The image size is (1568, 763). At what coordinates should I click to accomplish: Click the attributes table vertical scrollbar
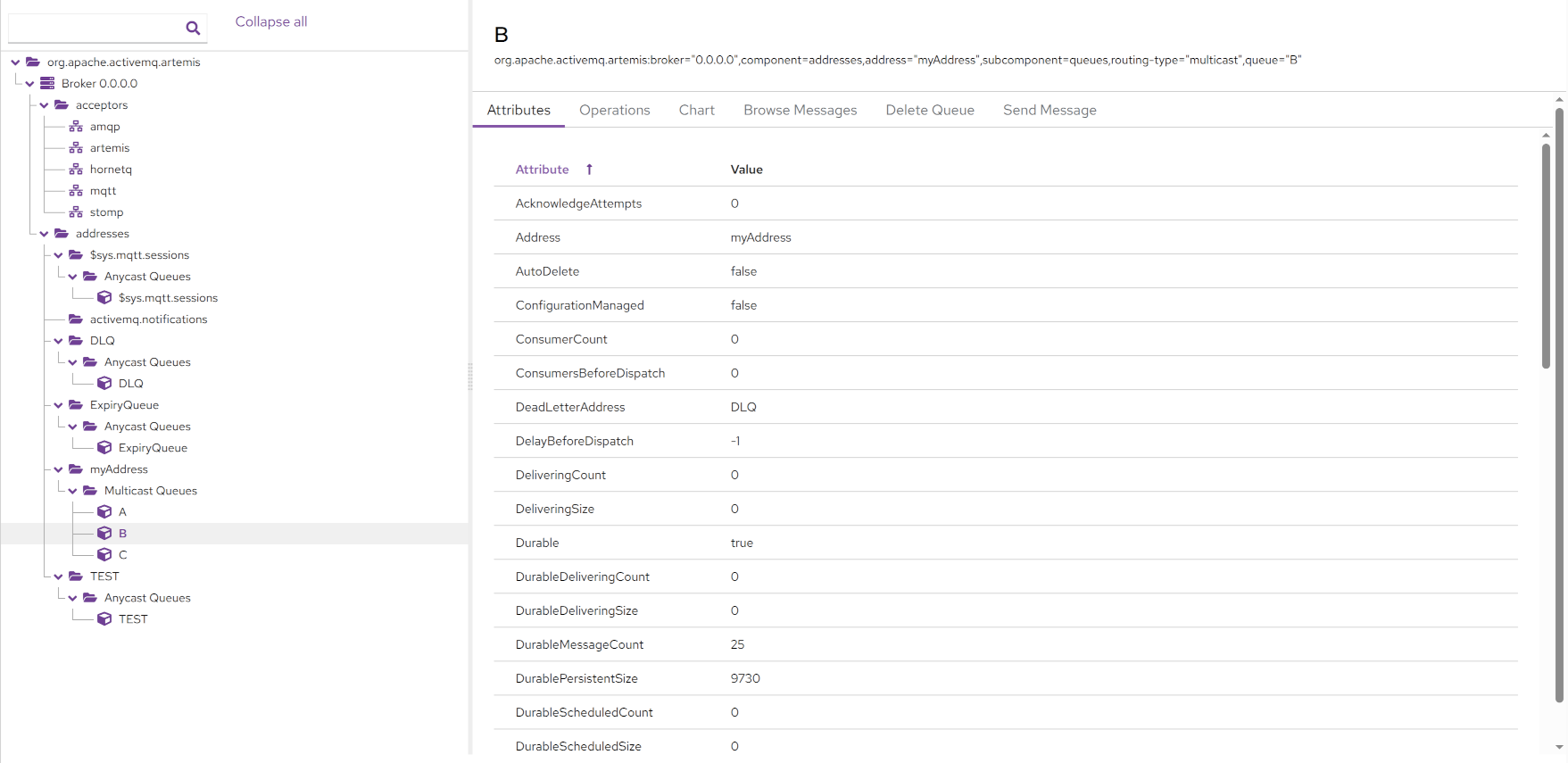[1546, 259]
